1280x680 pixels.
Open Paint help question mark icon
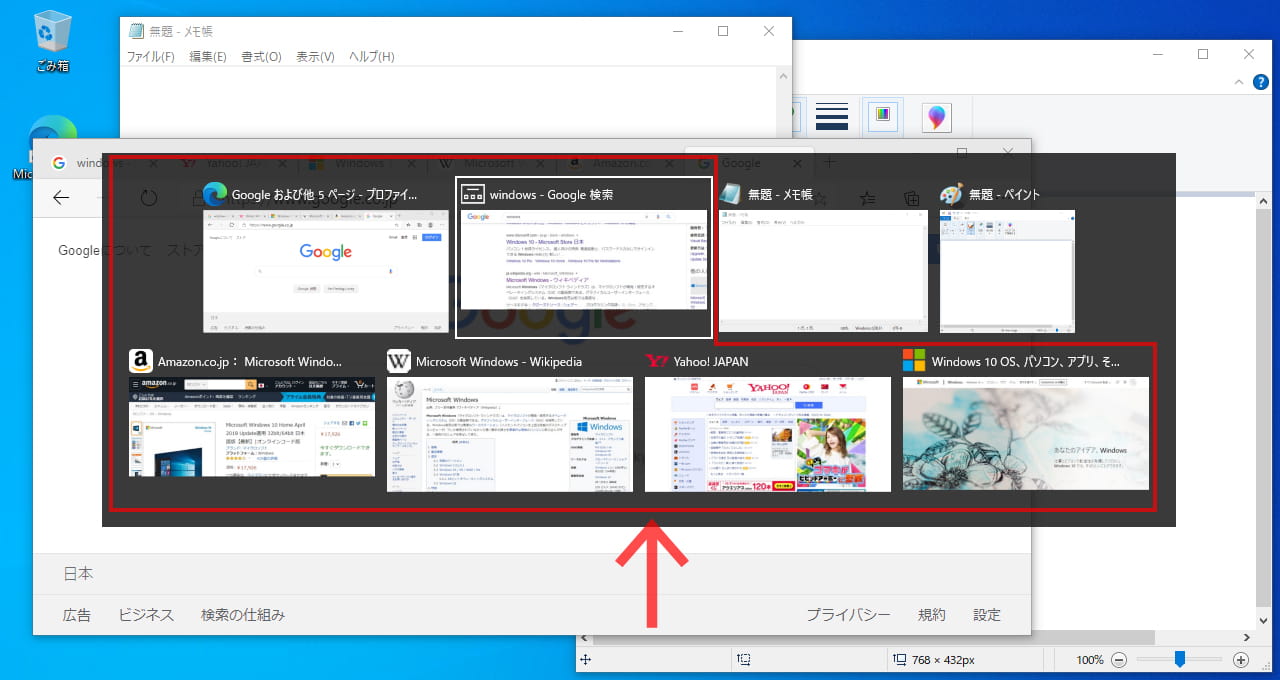1260,82
